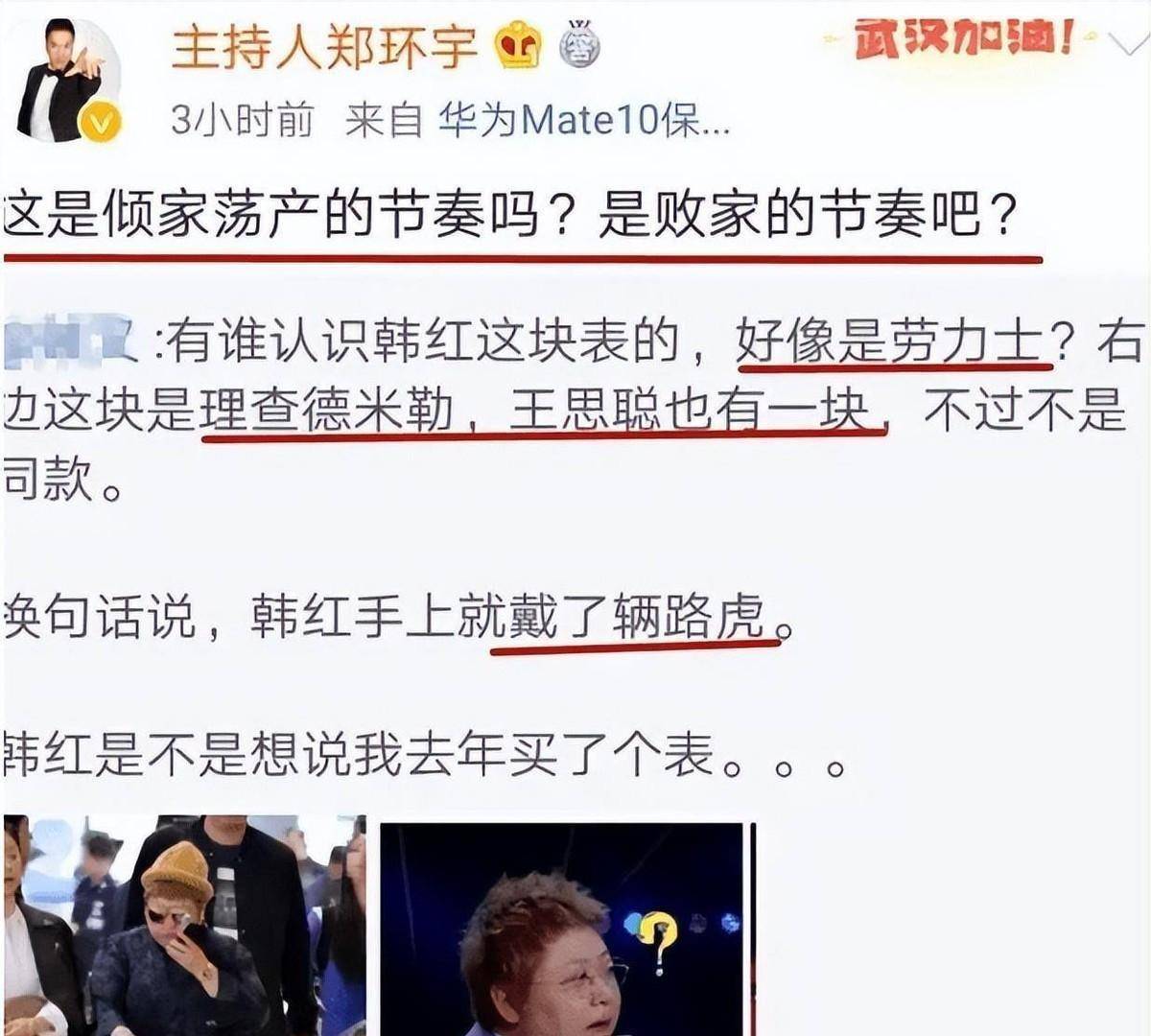This screenshot has height=1036, width=1151.
Task: Click the yellow verified V badge
Action: 100,123
